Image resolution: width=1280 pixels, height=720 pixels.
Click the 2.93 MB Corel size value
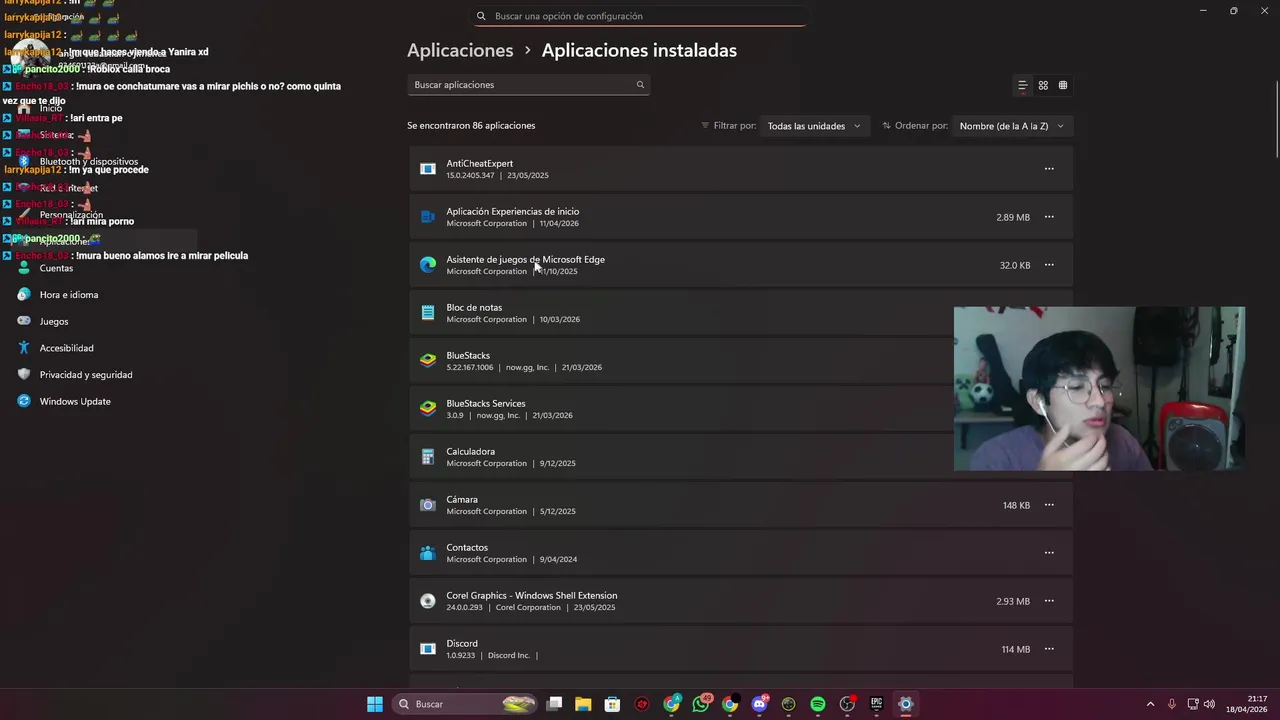pyautogui.click(x=1013, y=601)
